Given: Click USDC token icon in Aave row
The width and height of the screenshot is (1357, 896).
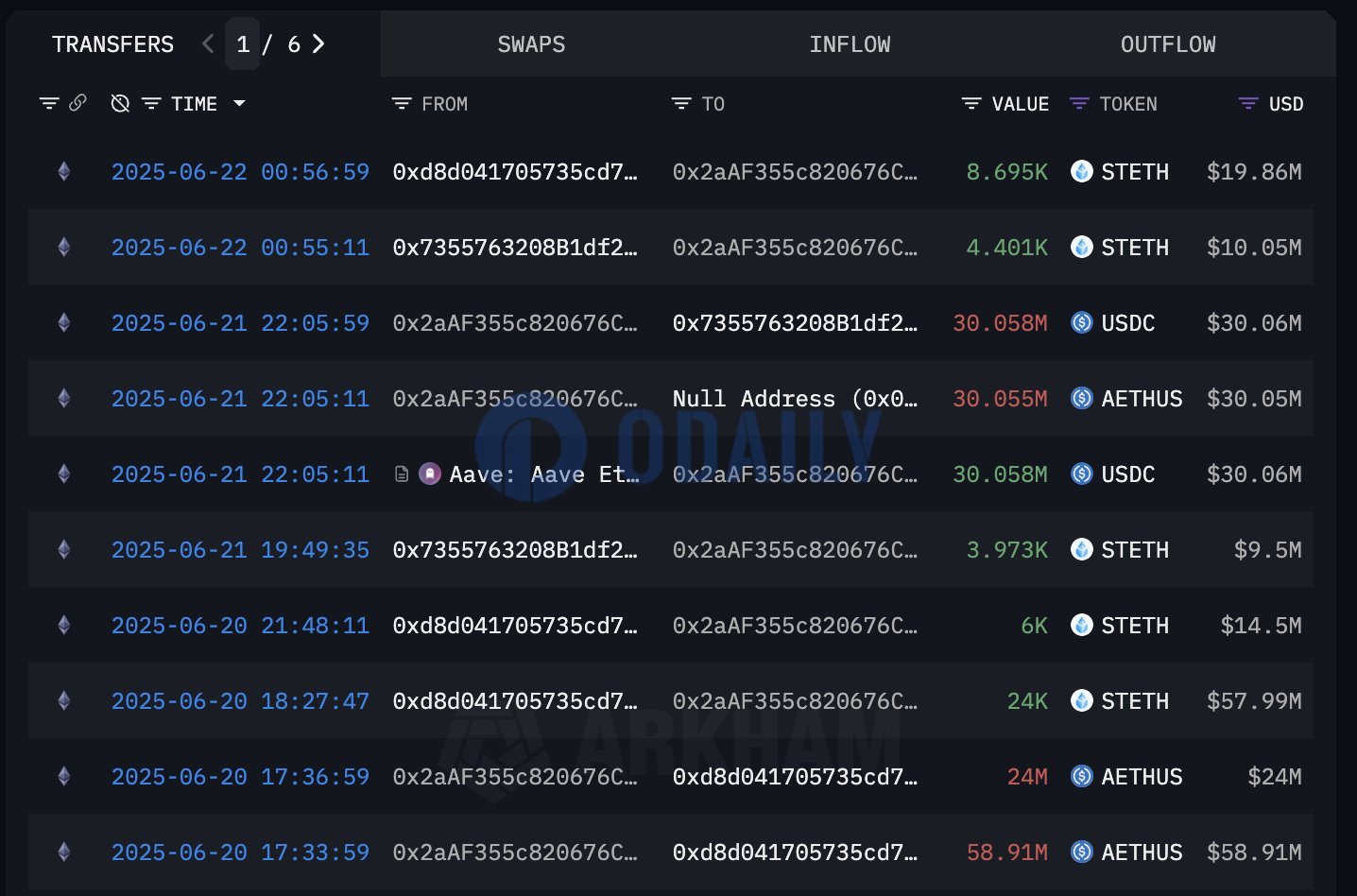Looking at the screenshot, I should [1082, 474].
